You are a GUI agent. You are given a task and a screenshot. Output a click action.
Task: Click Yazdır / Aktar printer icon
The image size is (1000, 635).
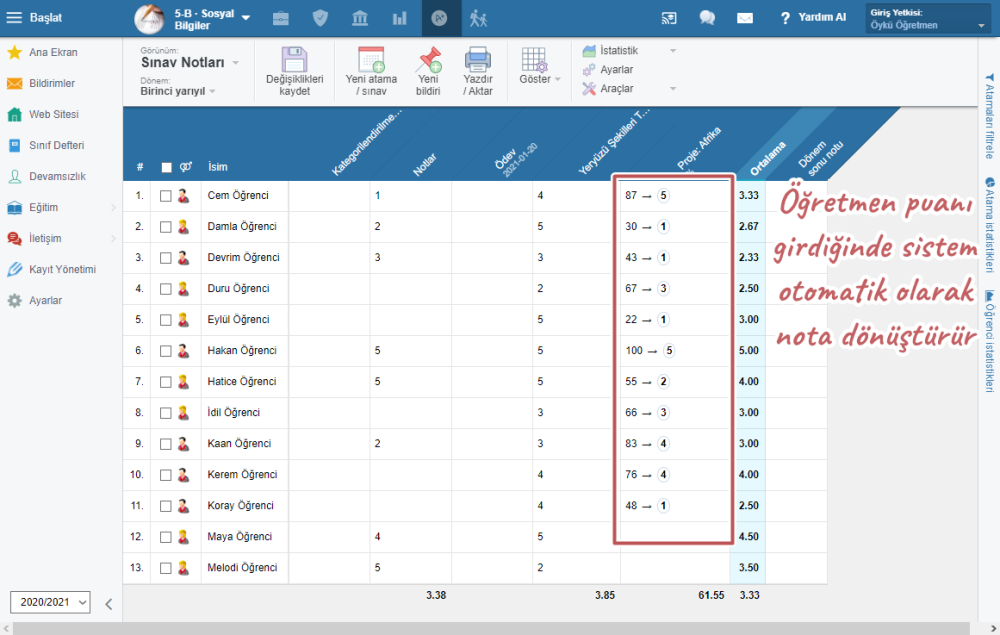point(478,71)
